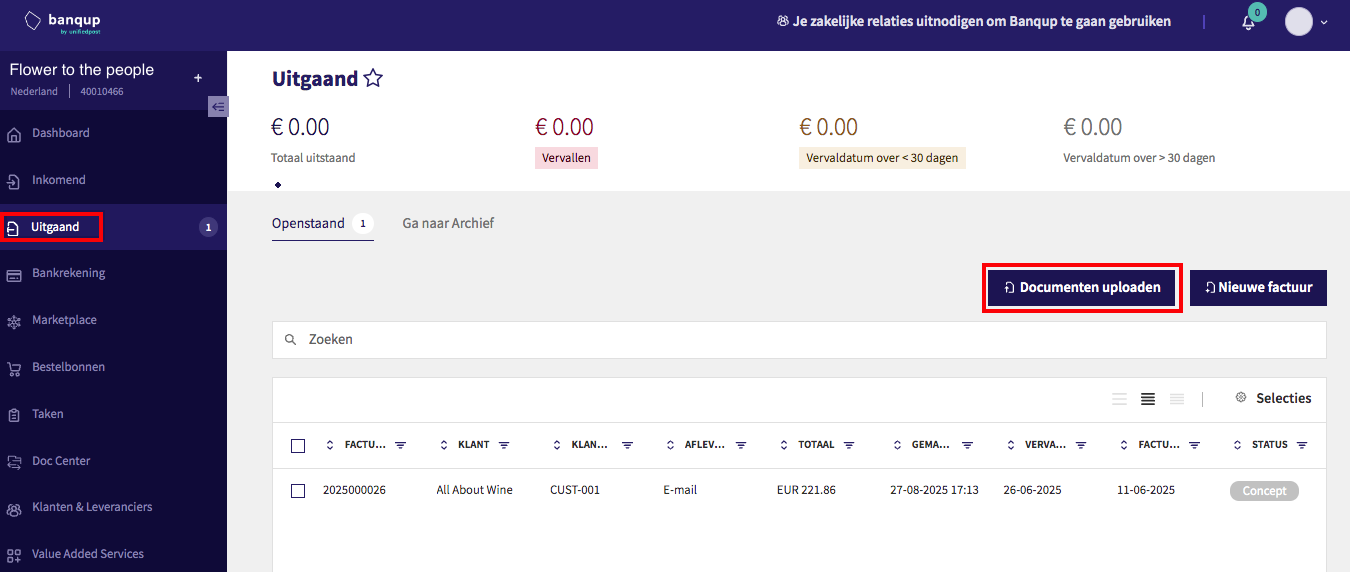The height and width of the screenshot is (572, 1350).
Task: Click the Documenten uploaden button
Action: (x=1081, y=287)
